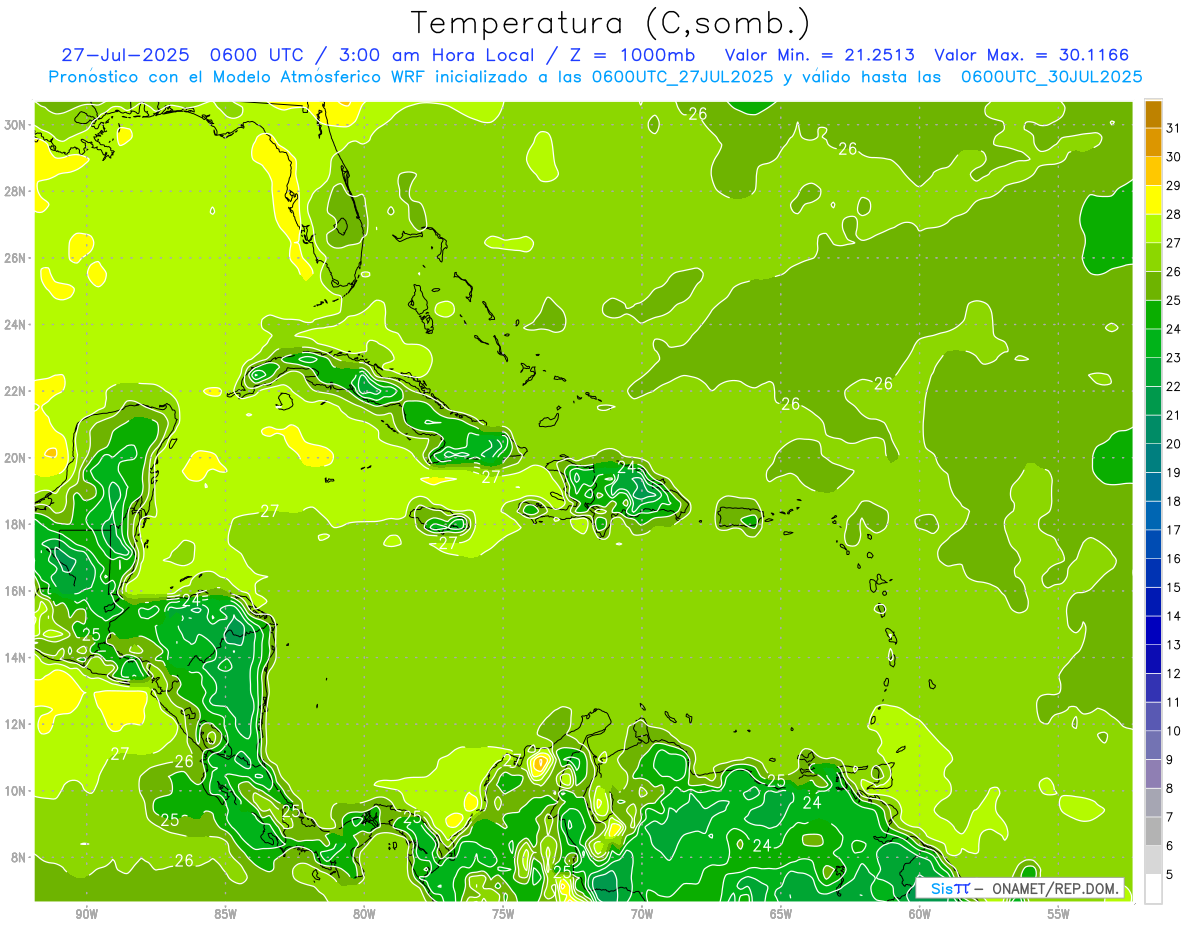Click the legend segment between 25 and 26
This screenshot has height=927, width=1200.
tap(1153, 285)
